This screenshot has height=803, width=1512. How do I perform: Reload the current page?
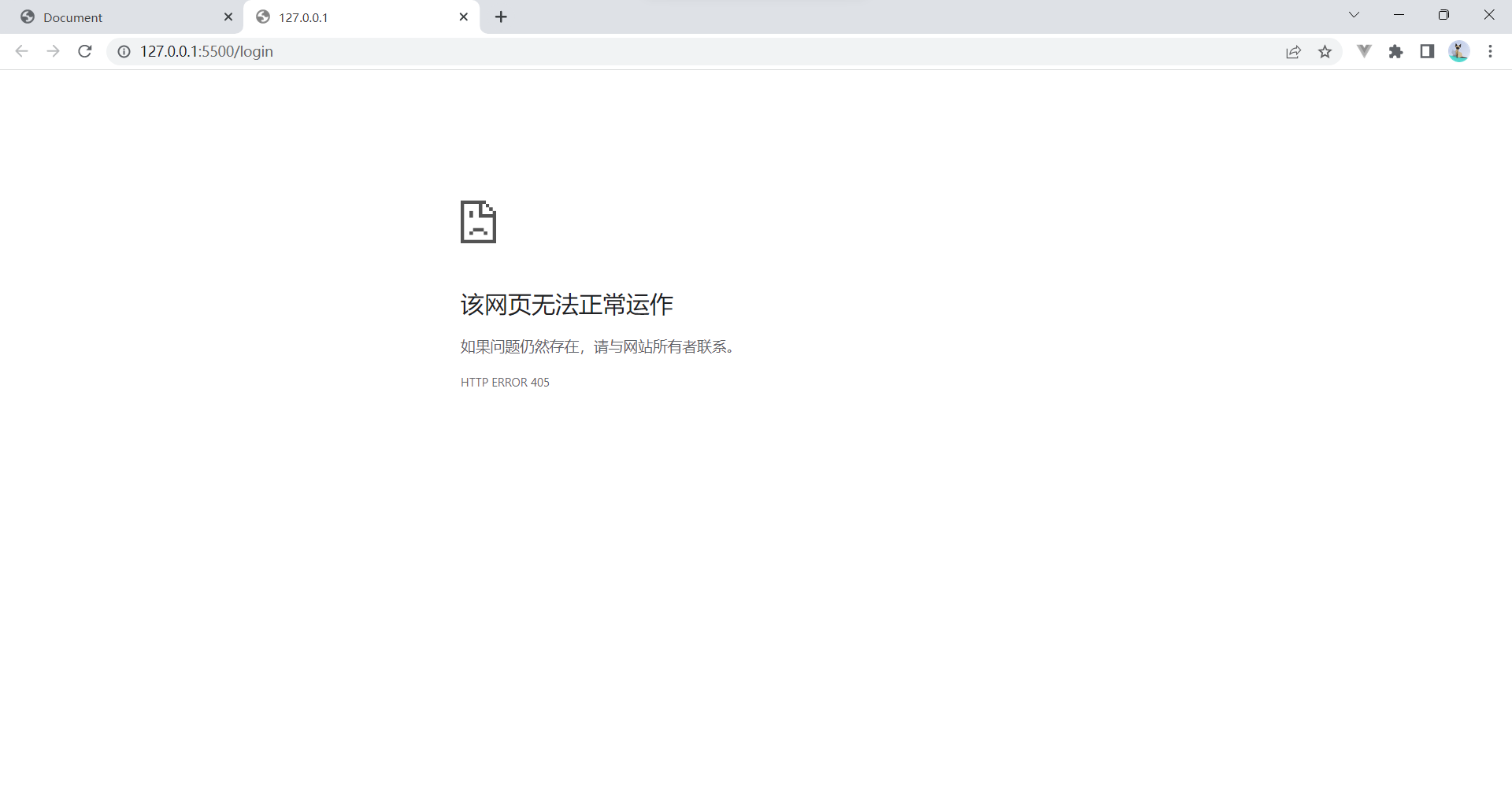pos(84,51)
